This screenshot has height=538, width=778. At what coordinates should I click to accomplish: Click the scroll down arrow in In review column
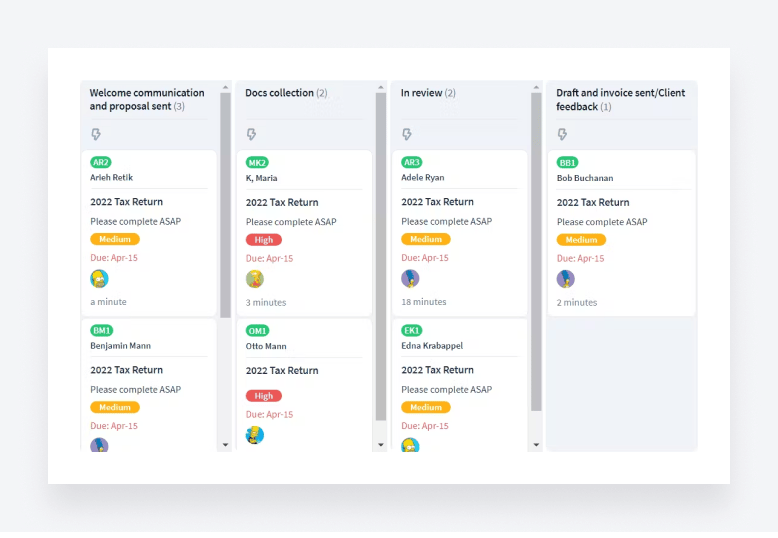pyautogui.click(x=536, y=445)
